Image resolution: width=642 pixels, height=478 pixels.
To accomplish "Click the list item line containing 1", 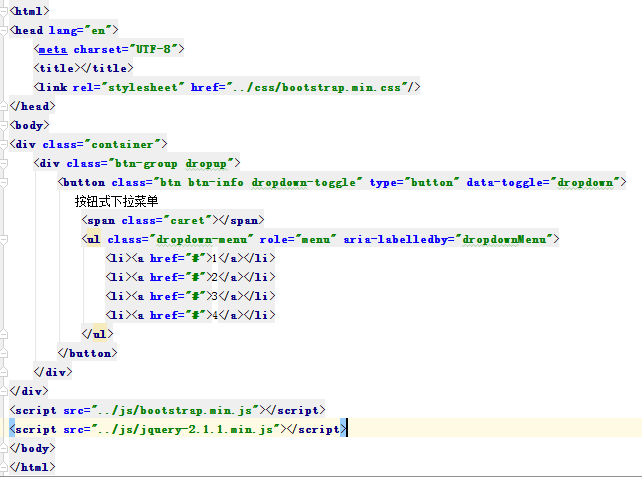I will (x=190, y=258).
